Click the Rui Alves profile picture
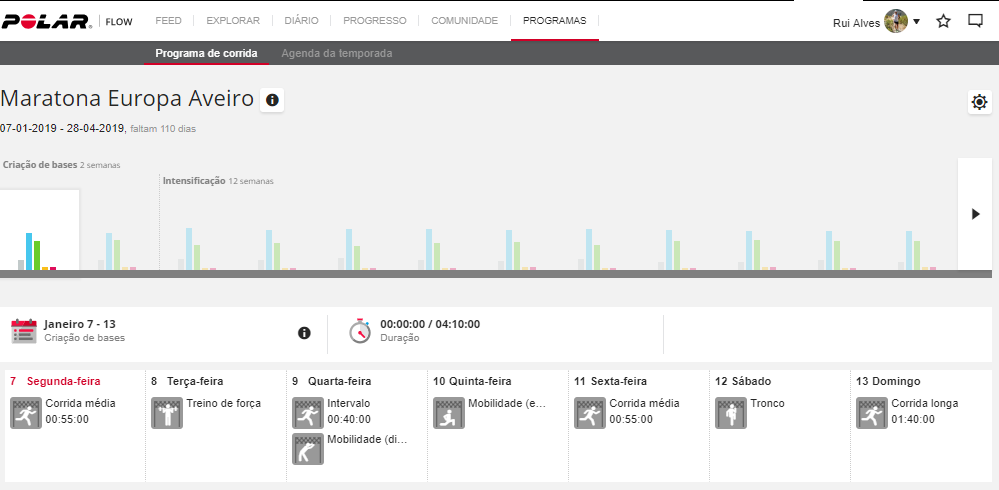Screen dimensions: 999x490 coord(895,21)
